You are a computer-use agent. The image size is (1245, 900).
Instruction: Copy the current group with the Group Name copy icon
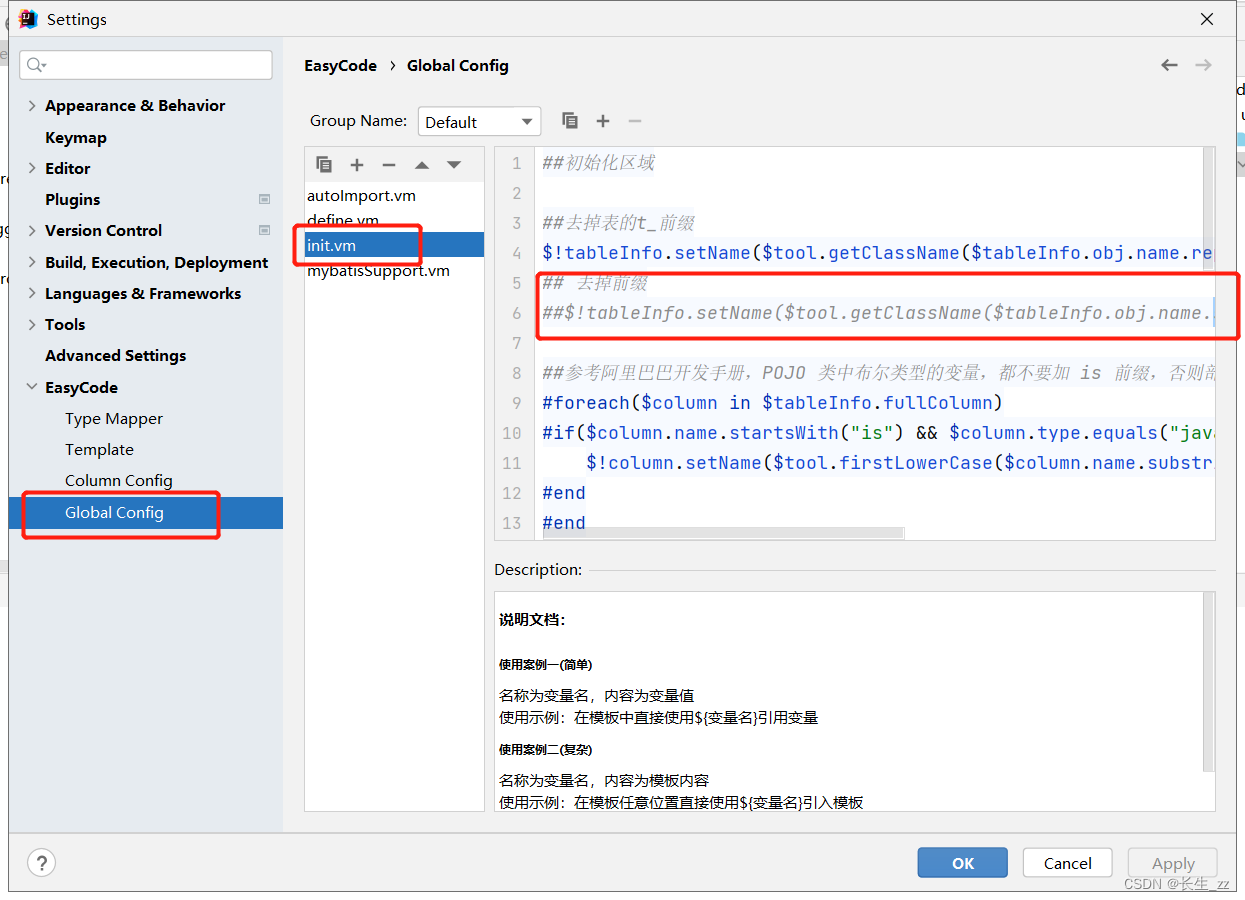pyautogui.click(x=570, y=121)
